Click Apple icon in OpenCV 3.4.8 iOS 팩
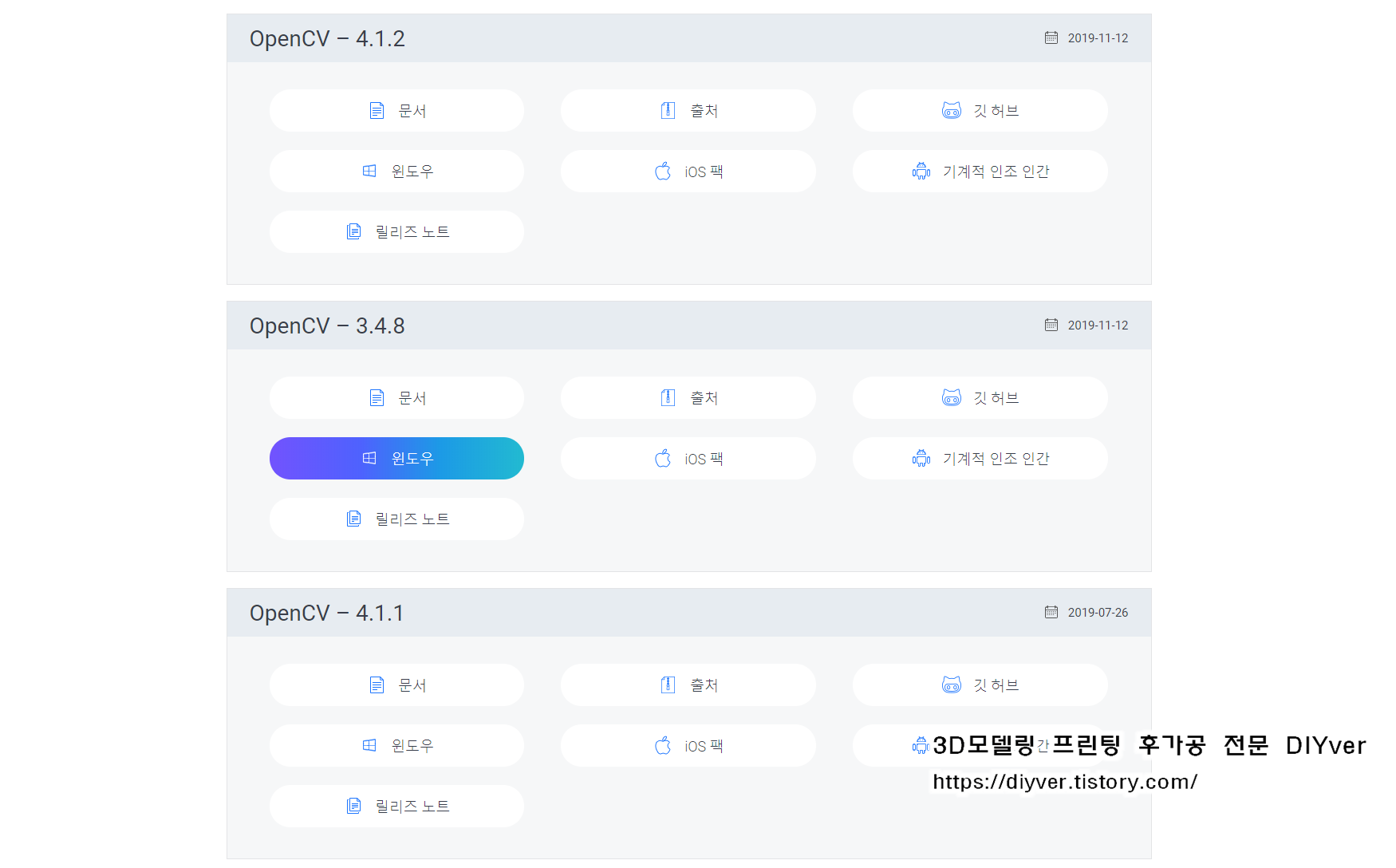Viewport: 1396px width, 868px height. (x=663, y=458)
